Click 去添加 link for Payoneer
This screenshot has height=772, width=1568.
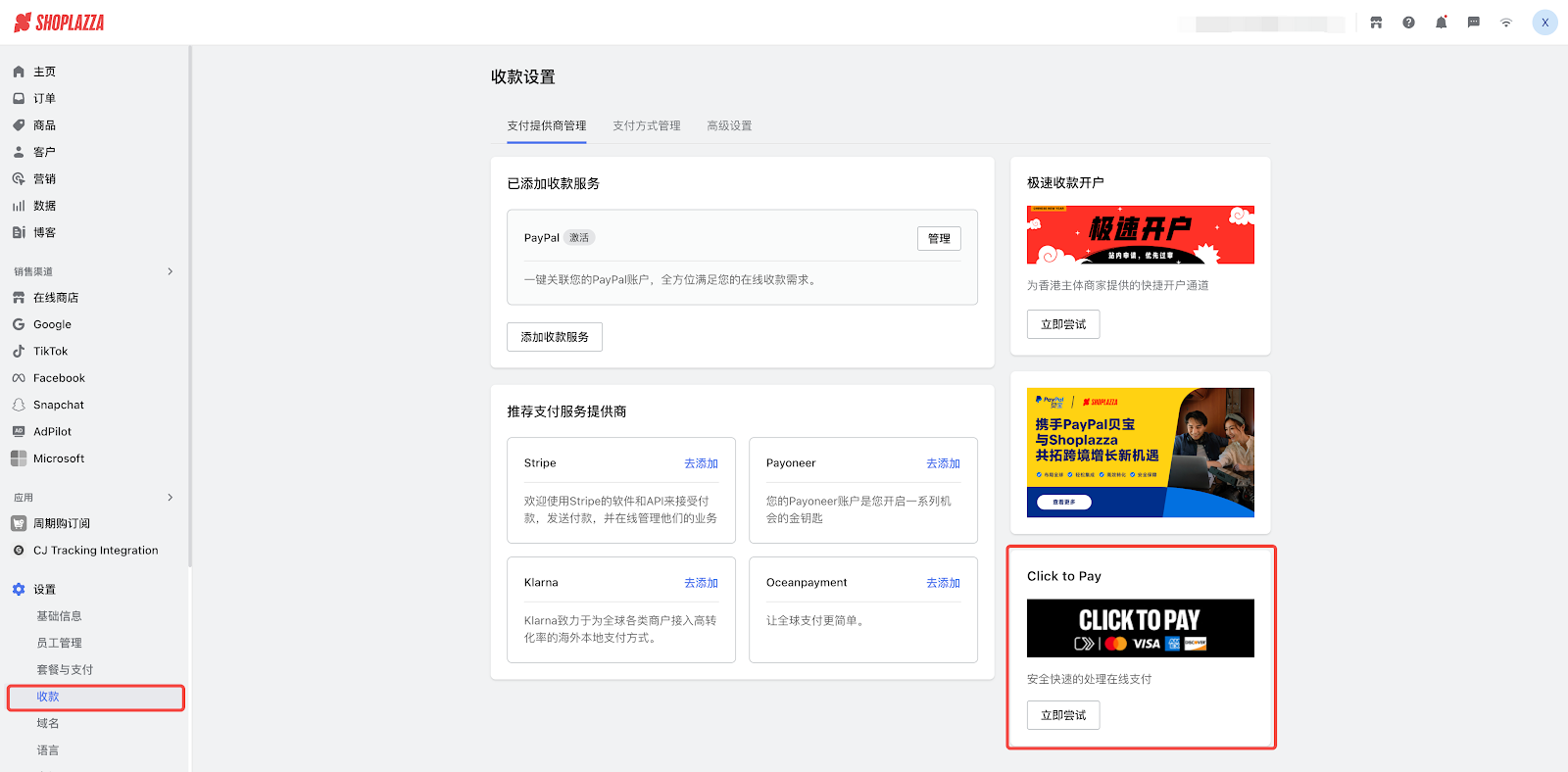943,463
